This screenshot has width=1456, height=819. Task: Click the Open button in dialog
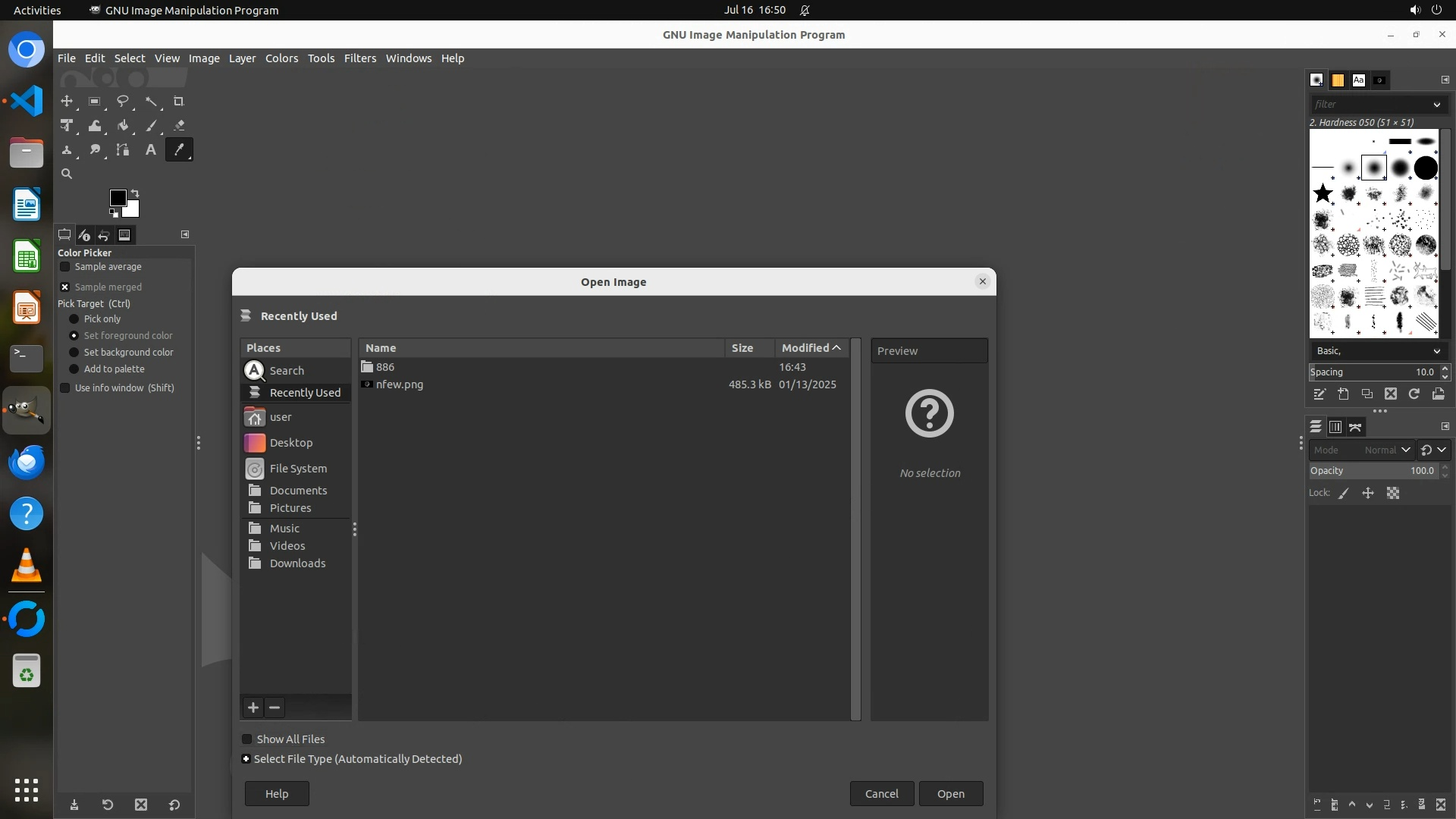click(950, 794)
